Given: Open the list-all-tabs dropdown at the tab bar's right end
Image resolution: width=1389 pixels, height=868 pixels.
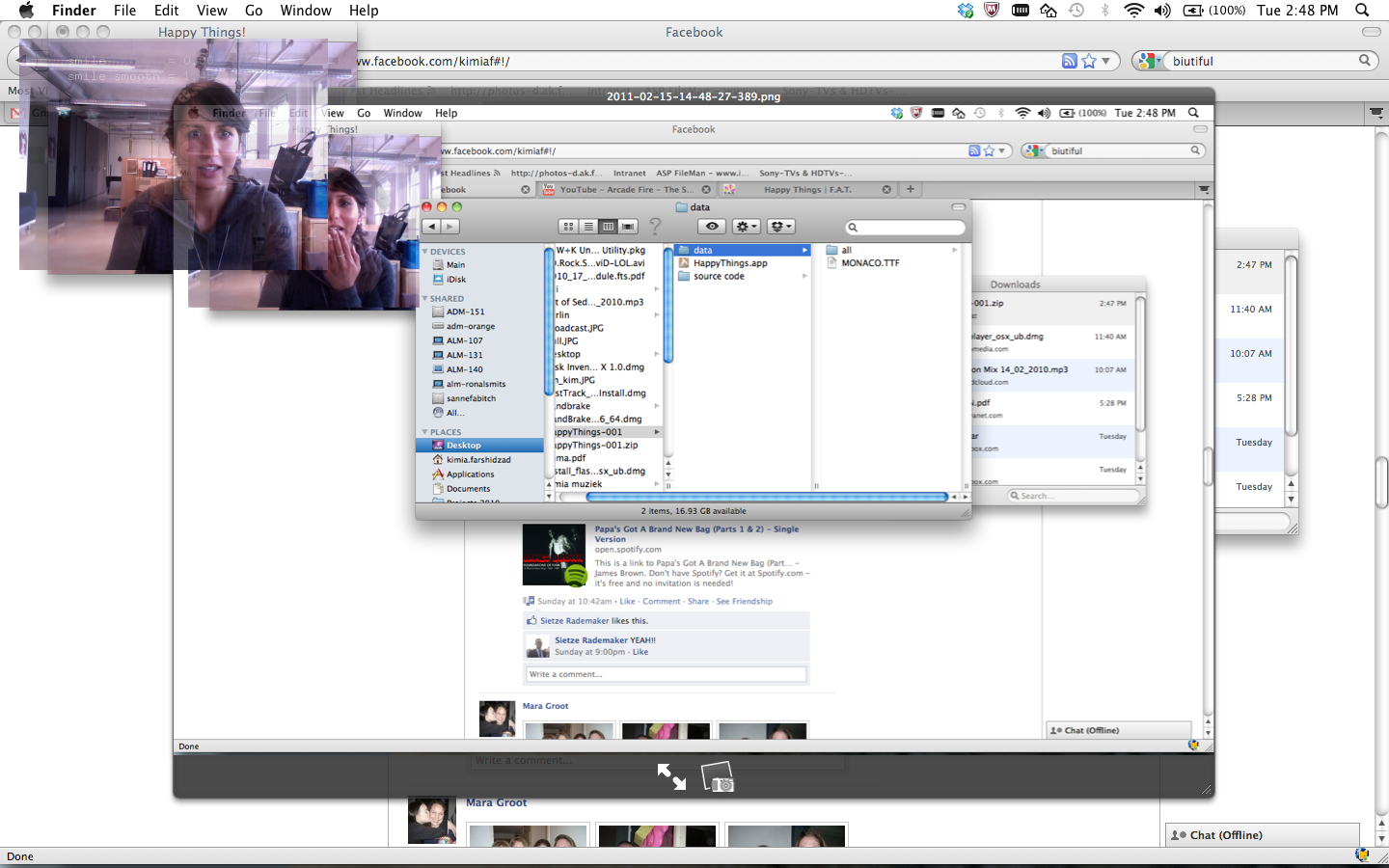Looking at the screenshot, I should [x=1376, y=113].
